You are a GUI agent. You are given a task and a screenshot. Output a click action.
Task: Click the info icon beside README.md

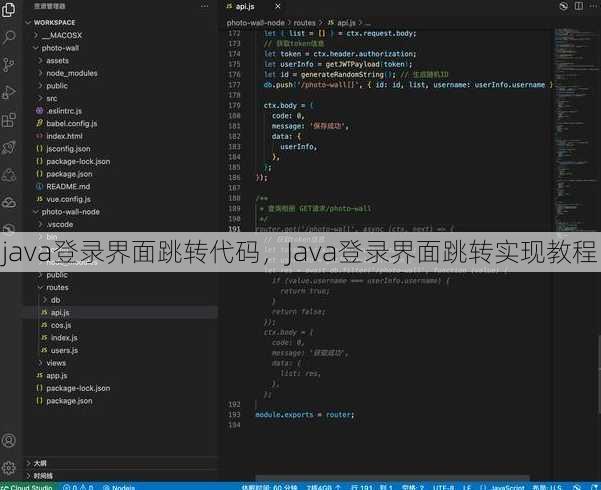click(x=39, y=186)
